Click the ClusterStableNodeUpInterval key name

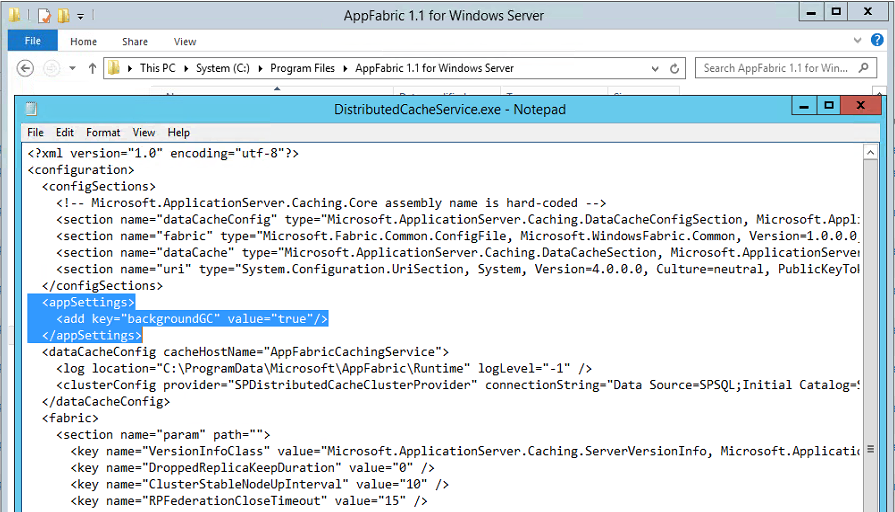click(245, 485)
